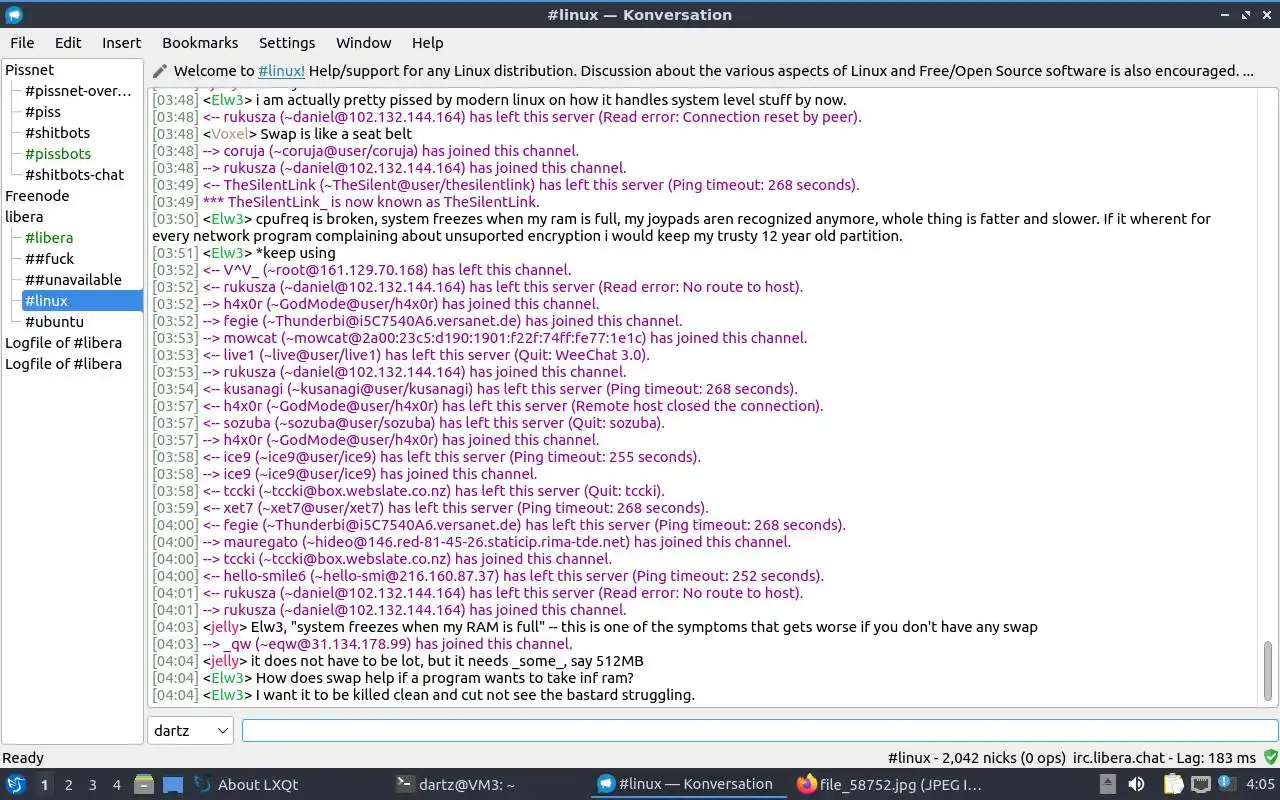
Task: Open the first Logfile of #libera entry
Action: pos(64,343)
